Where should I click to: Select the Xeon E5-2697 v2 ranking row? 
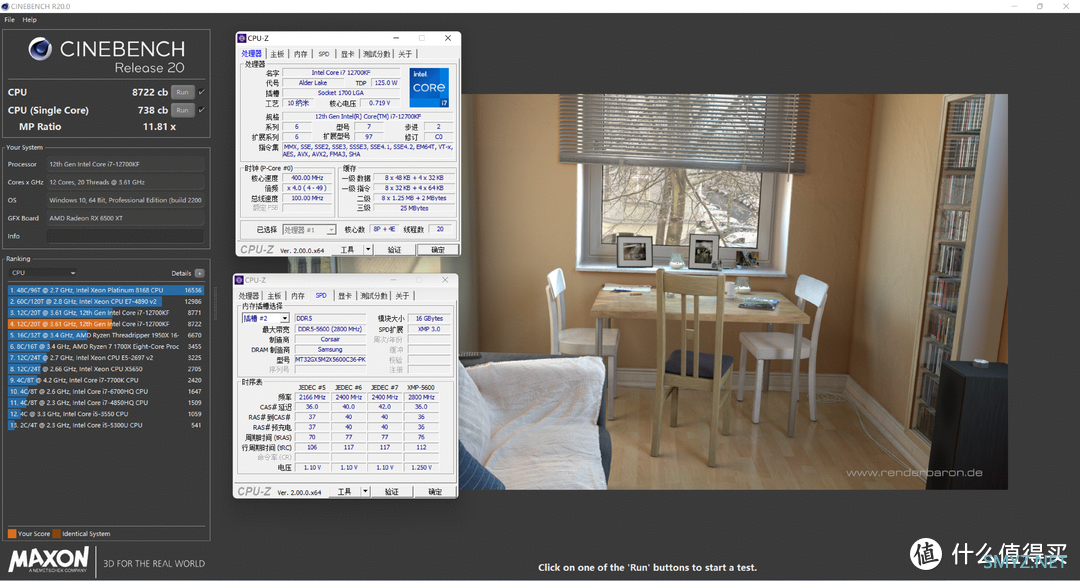click(106, 358)
